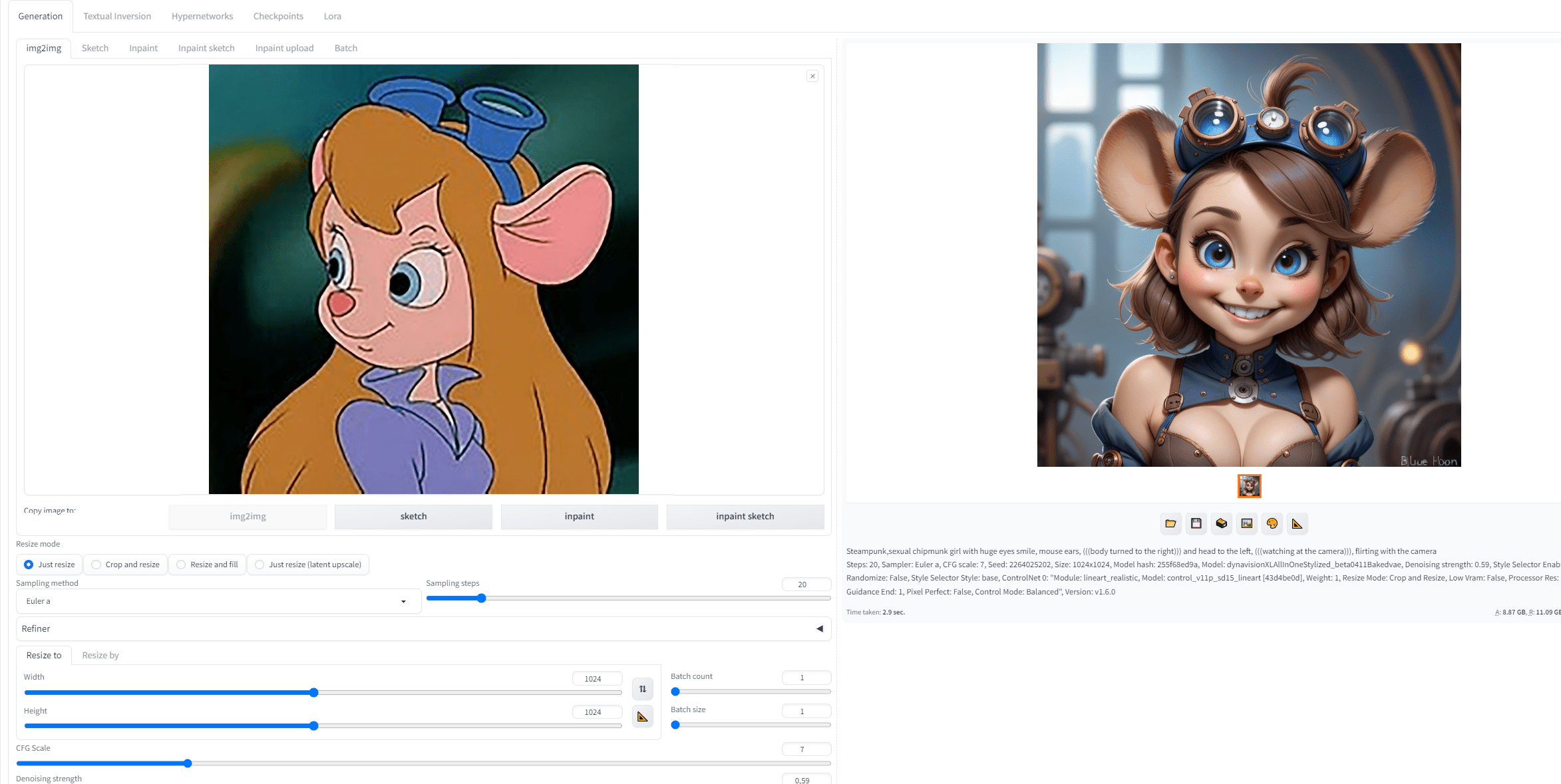Screen dimensions: 1561x784
Task: Open the output images folder
Action: point(1170,523)
